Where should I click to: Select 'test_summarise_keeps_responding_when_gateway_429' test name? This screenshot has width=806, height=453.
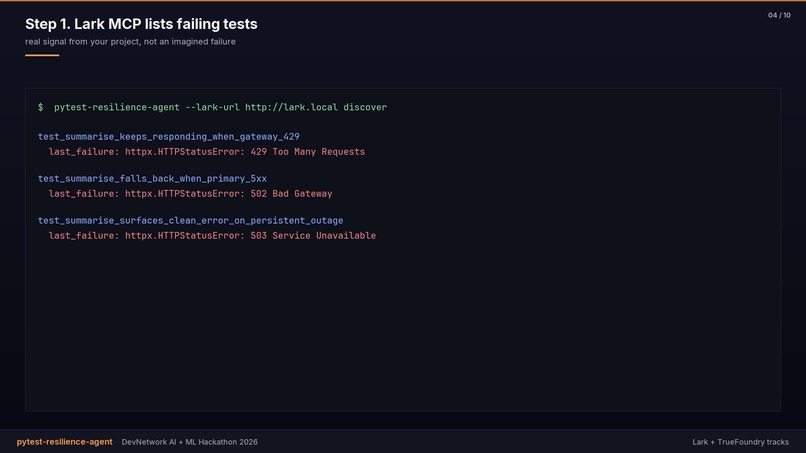[x=169, y=137]
